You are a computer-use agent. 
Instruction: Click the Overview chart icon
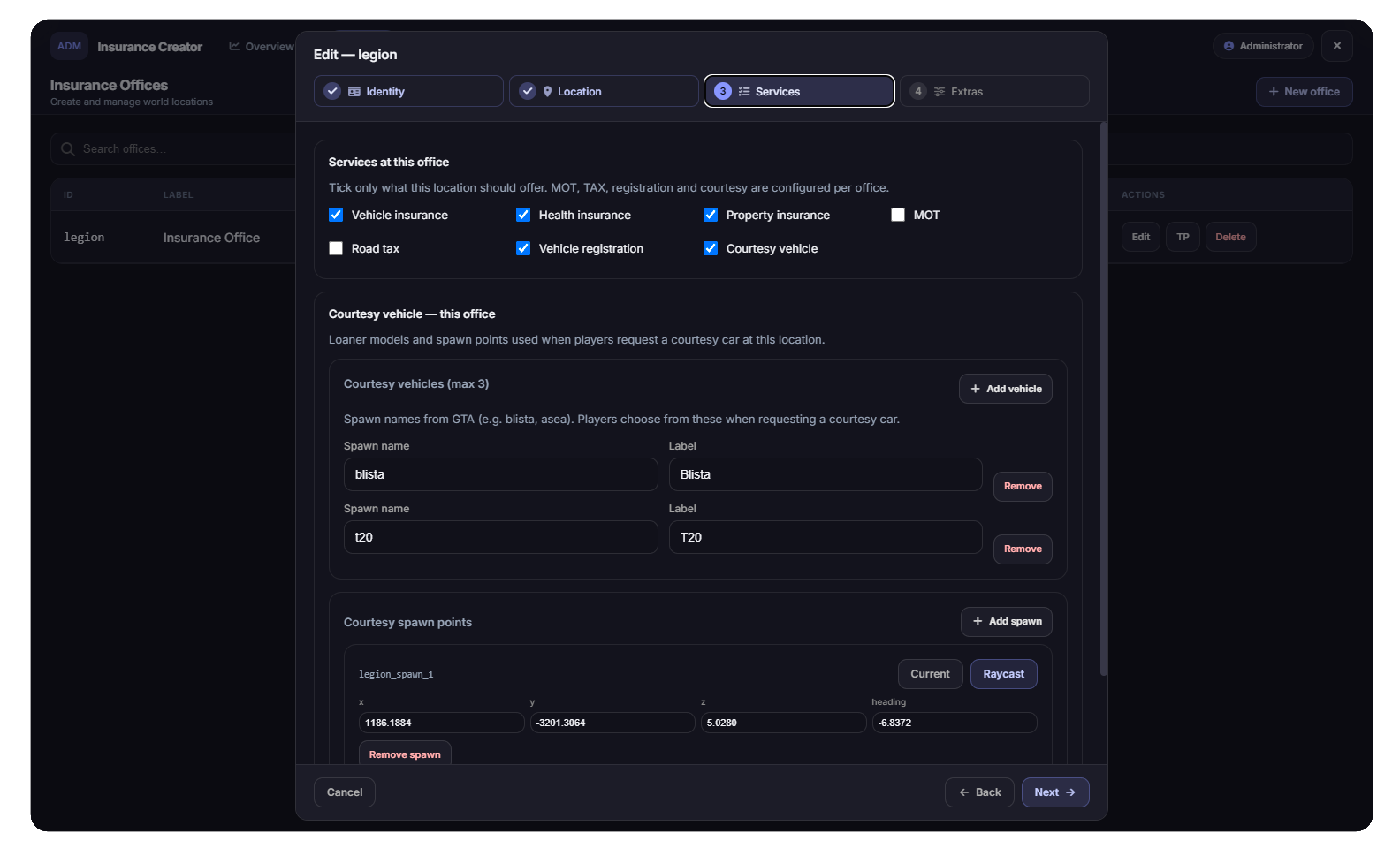click(x=234, y=46)
